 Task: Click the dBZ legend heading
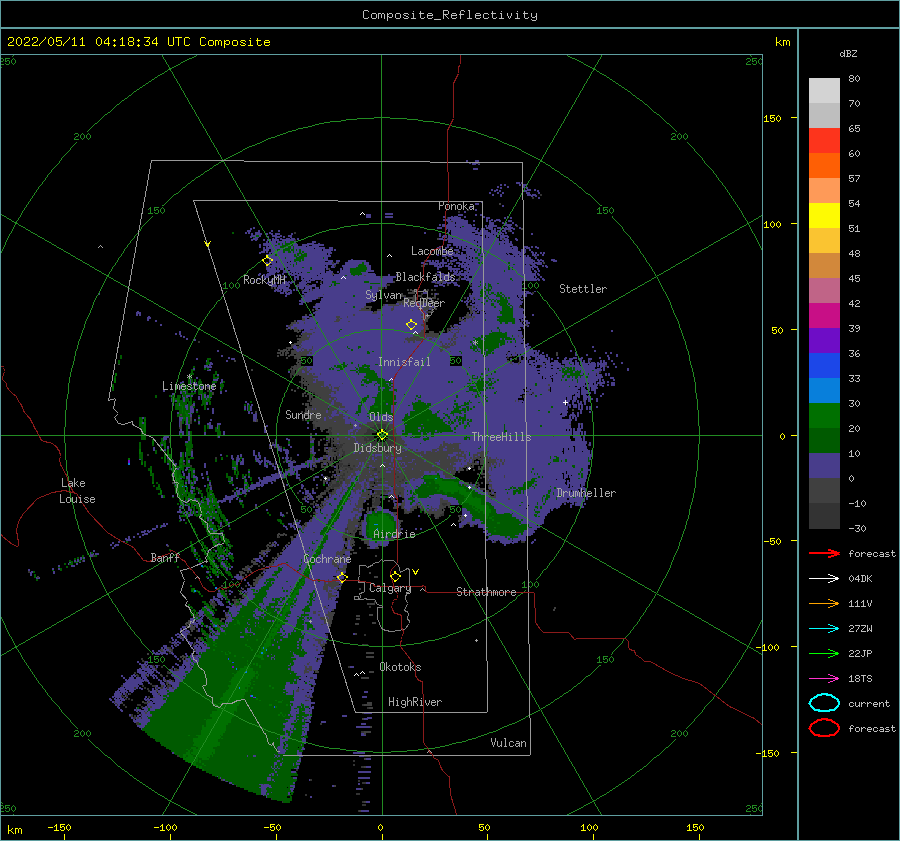click(x=848, y=53)
